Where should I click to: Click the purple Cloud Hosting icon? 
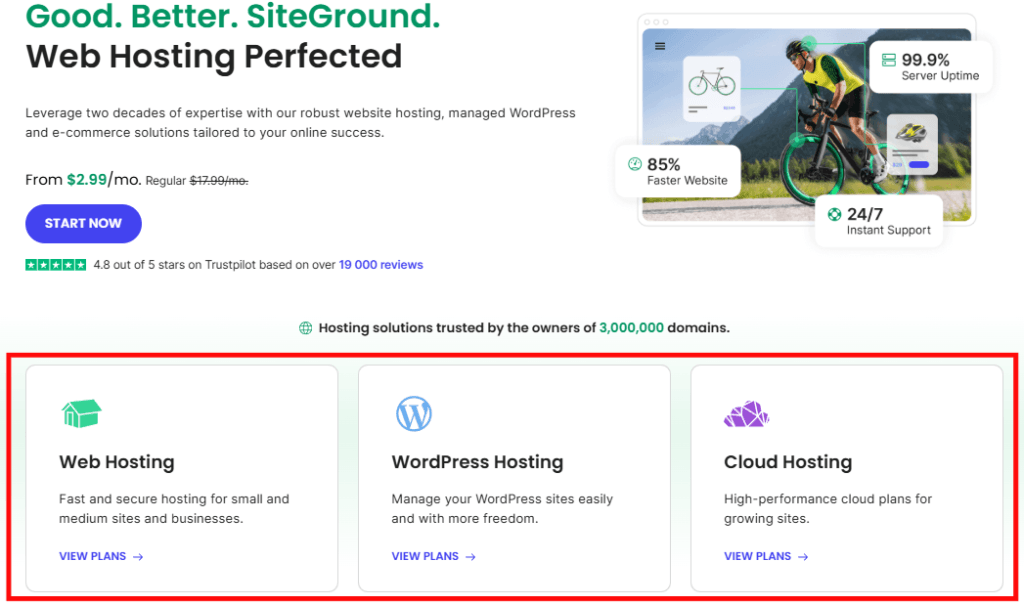(746, 413)
